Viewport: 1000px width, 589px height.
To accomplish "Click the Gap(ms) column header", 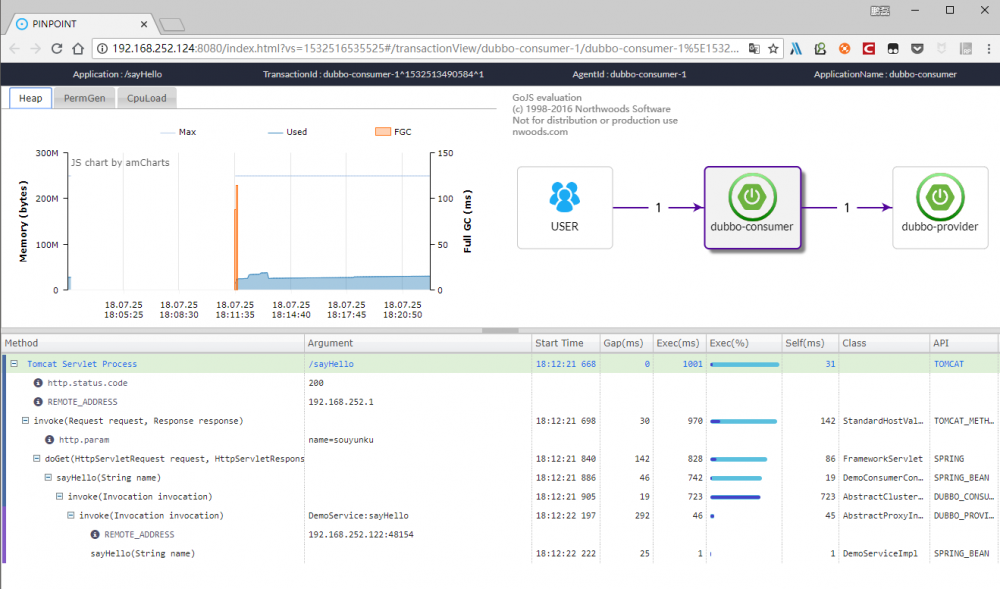I will (626, 343).
